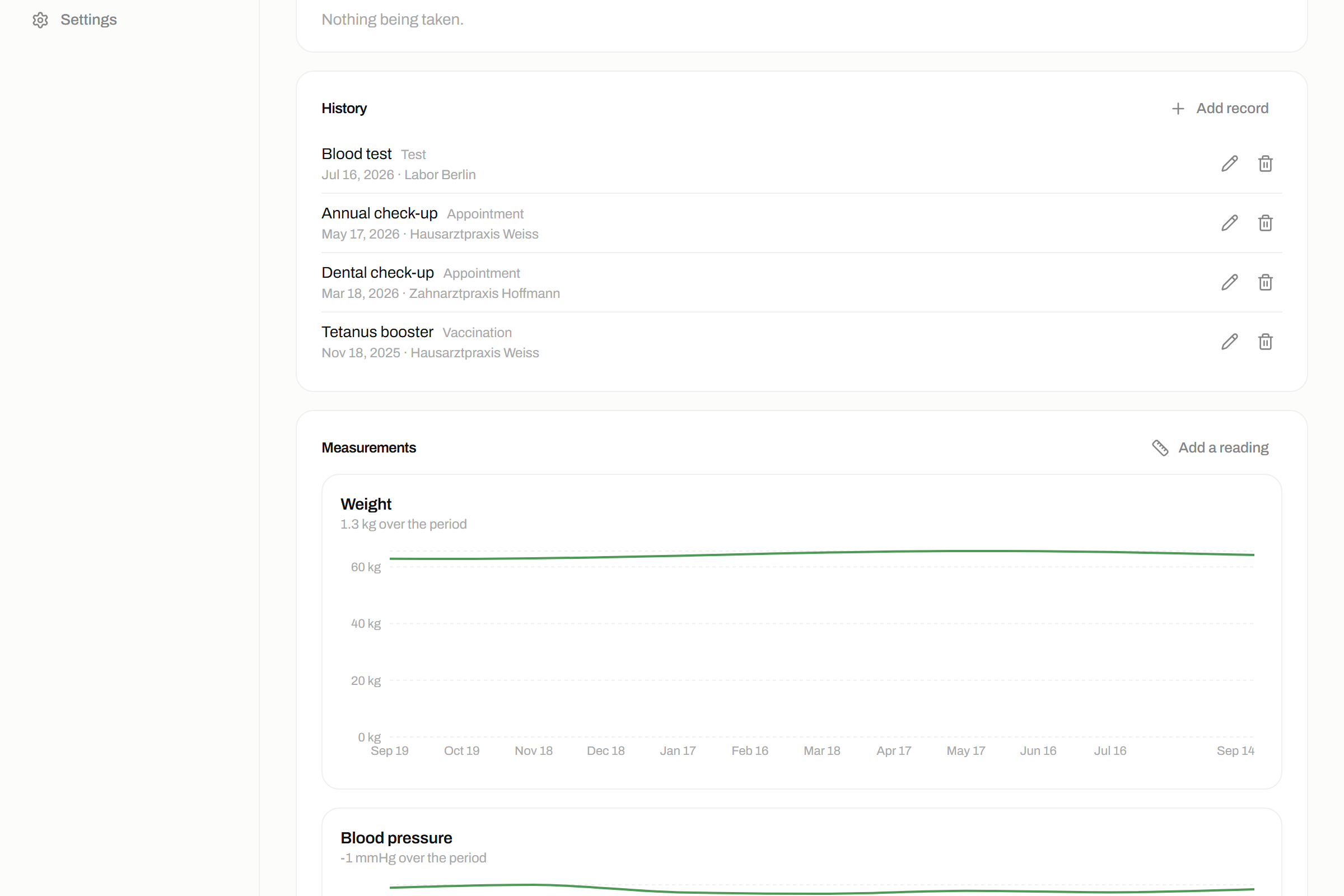Viewport: 1344px width, 896px height.
Task: Click 'Mar 18, 2026 · Zahnarztpraxis Hoffmann' text
Action: coord(441,293)
